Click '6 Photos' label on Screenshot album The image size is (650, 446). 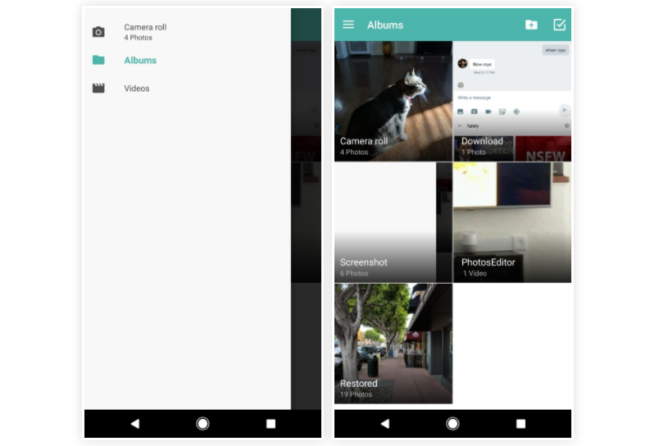[x=354, y=274]
